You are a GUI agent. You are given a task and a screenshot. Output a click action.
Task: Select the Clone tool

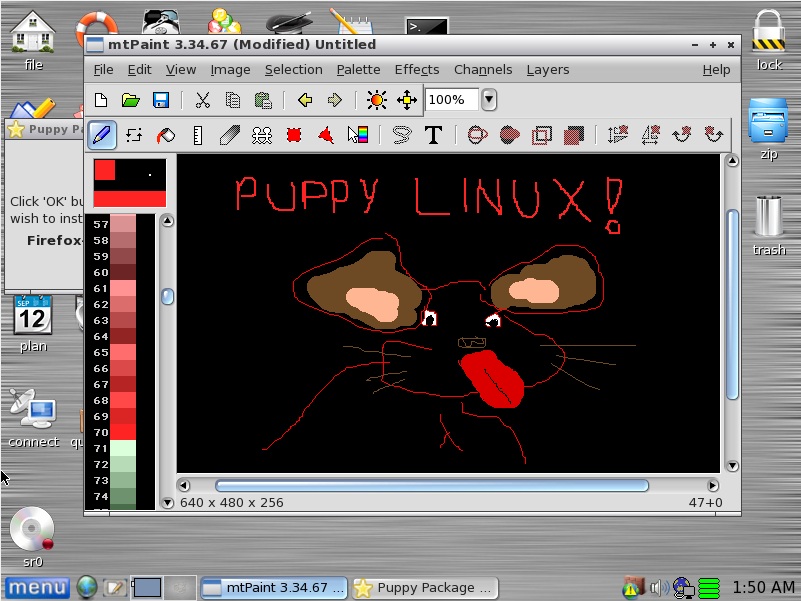click(x=262, y=135)
